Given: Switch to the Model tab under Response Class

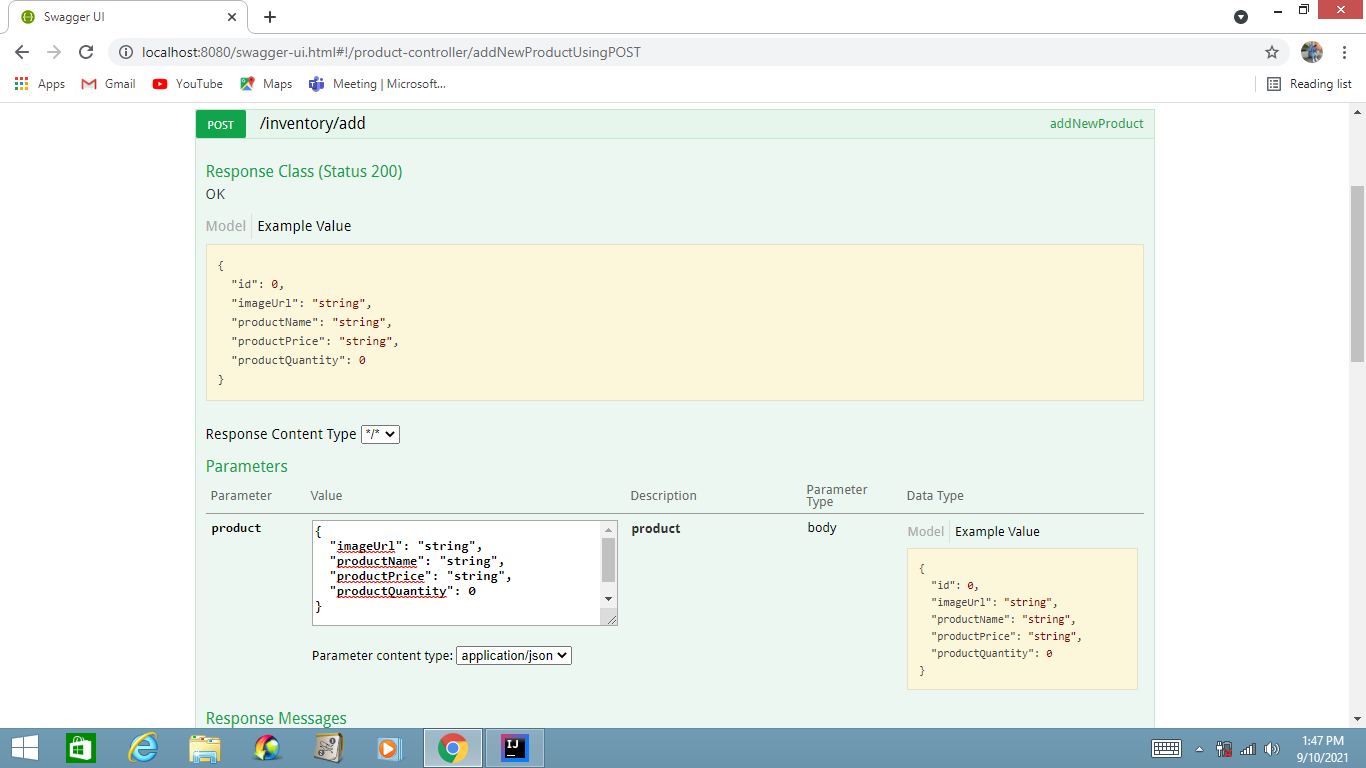Looking at the screenshot, I should 225,226.
